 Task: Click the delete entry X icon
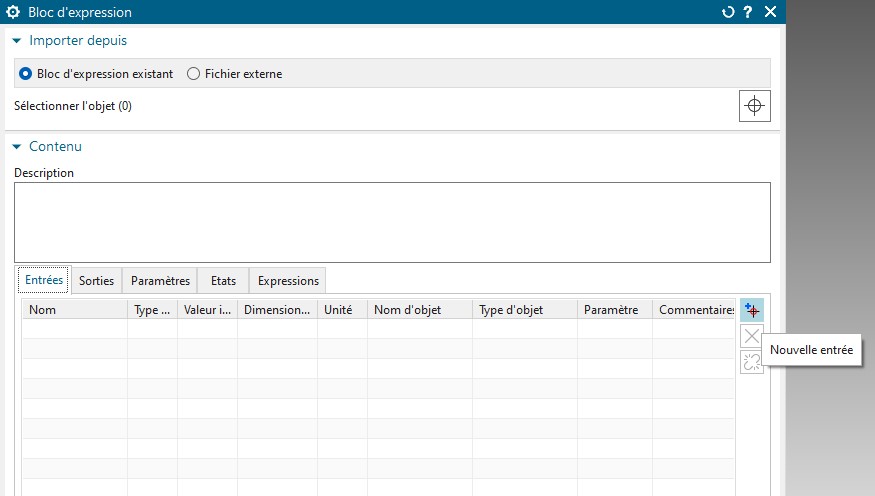752,336
